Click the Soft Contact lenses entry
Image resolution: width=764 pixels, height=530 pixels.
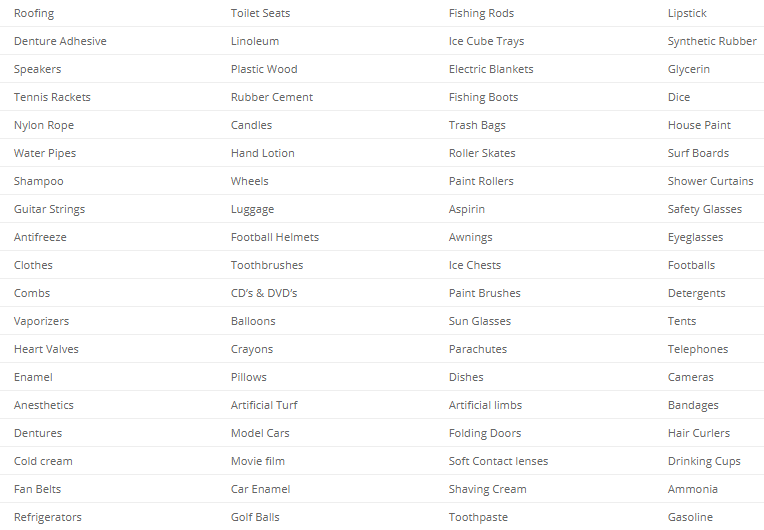[498, 461]
